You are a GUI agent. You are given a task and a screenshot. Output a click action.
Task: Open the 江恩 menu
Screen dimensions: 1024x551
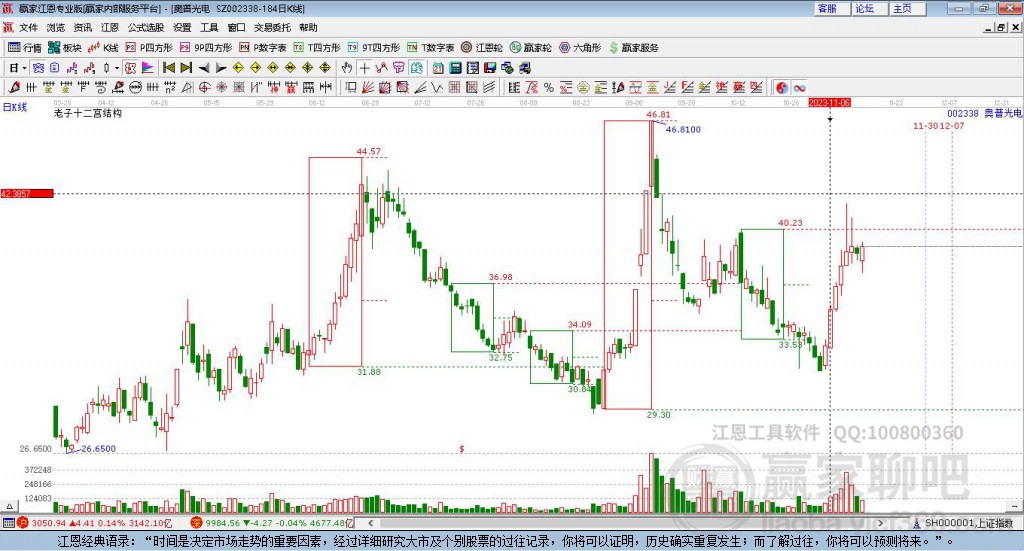click(110, 27)
